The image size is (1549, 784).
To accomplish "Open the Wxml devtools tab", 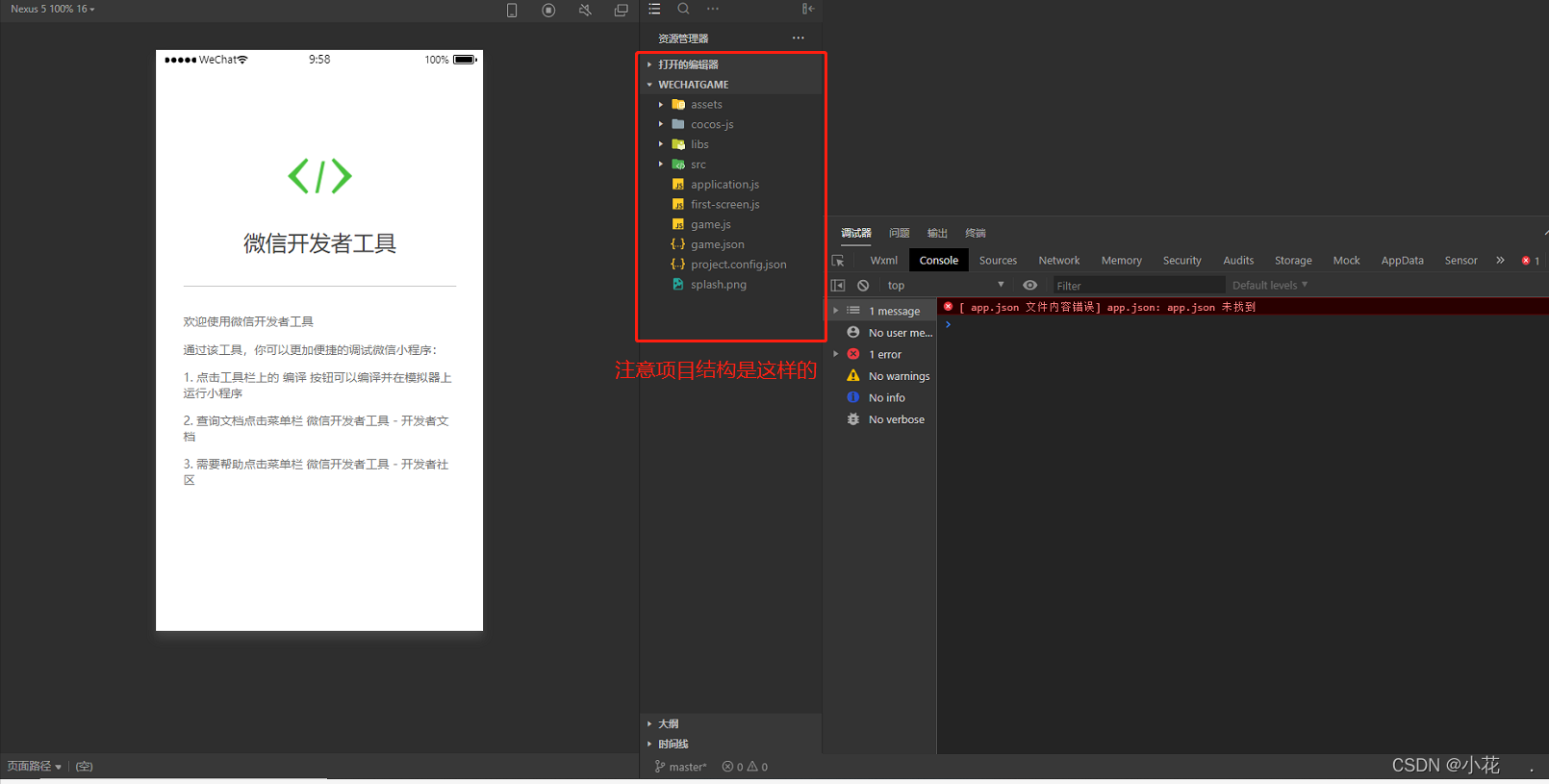I will (x=883, y=261).
